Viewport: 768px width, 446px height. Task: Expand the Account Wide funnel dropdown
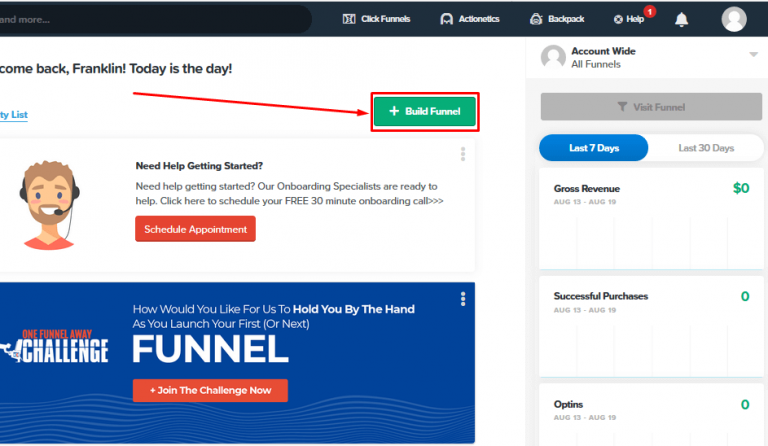point(753,54)
